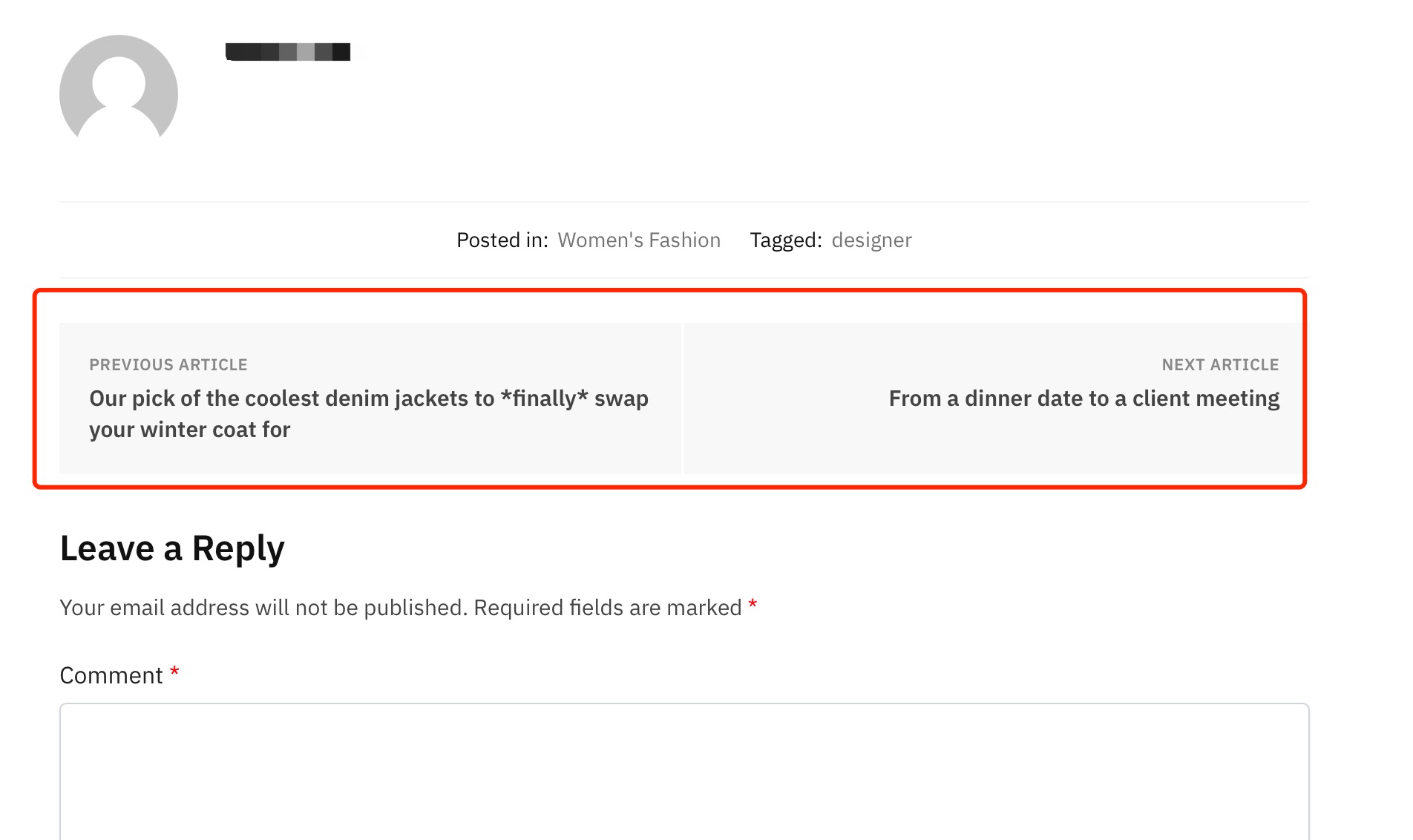
Task: Click the "Tagged:" label
Action: click(x=786, y=240)
